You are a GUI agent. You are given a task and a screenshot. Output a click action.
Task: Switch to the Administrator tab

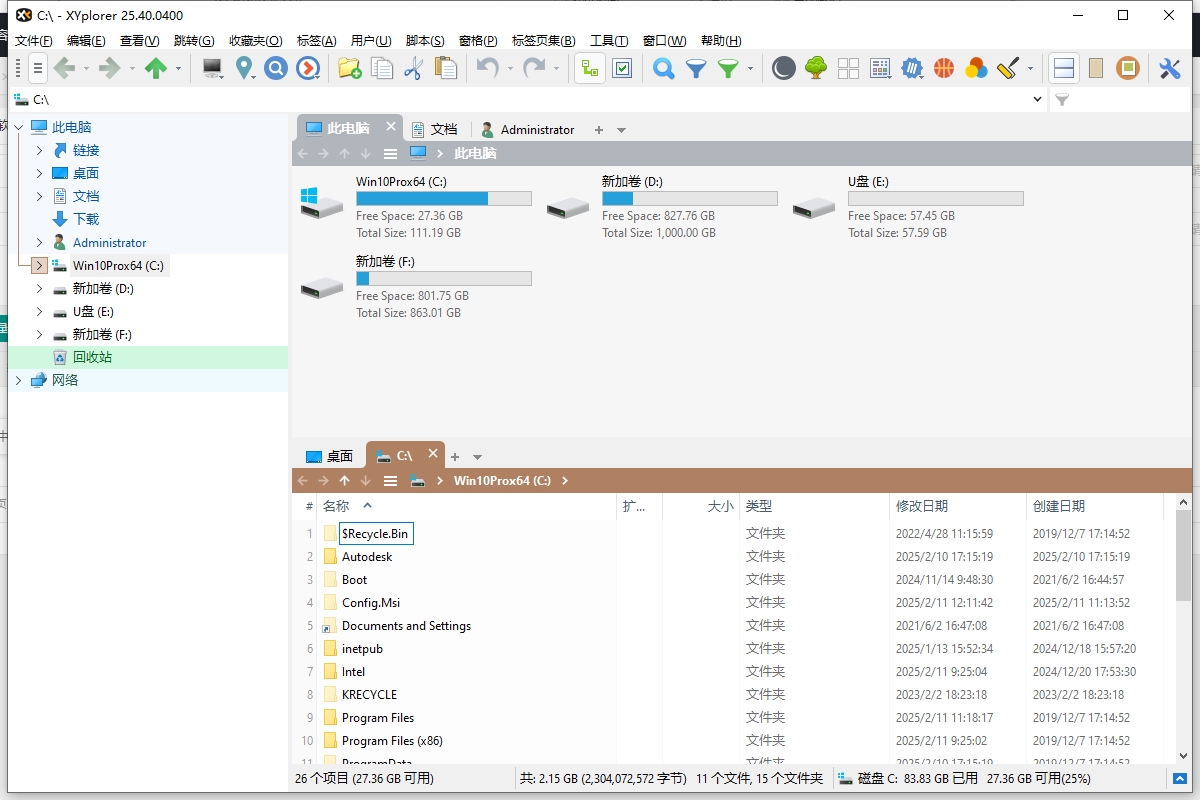point(527,130)
